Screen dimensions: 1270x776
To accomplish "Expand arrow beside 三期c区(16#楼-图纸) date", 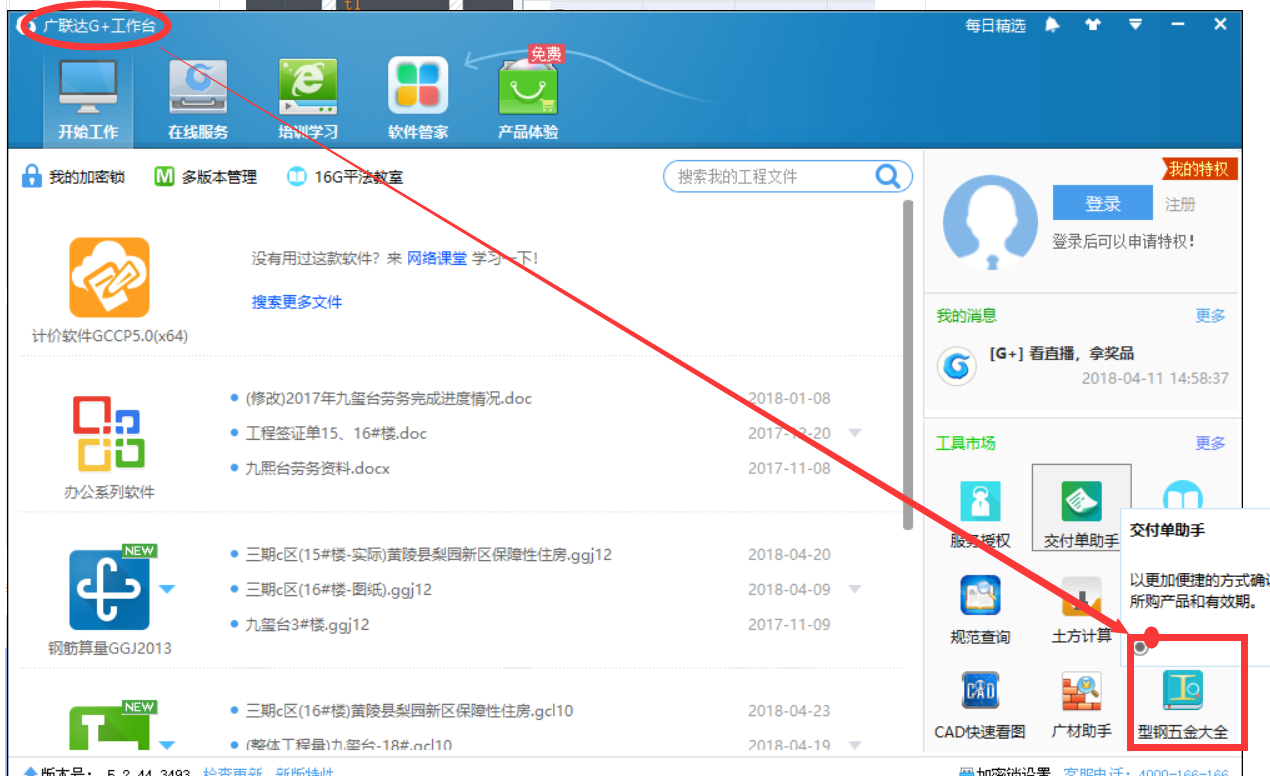I will pos(855,590).
